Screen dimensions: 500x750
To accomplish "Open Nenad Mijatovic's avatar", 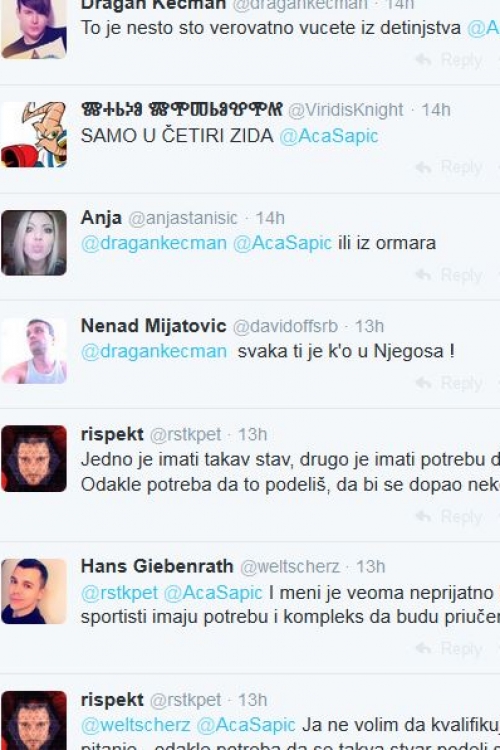I will (34, 351).
